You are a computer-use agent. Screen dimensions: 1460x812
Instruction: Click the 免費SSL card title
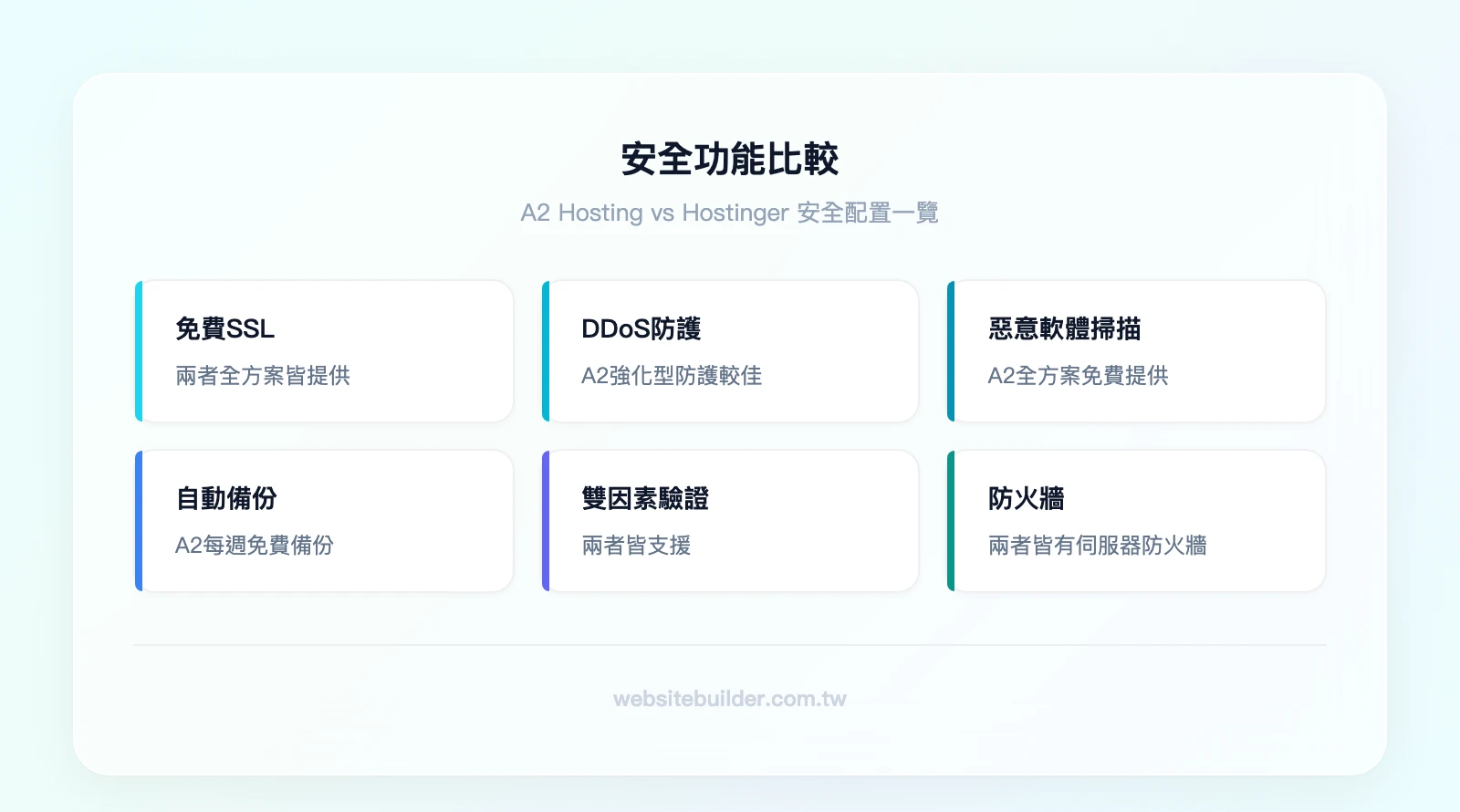pyautogui.click(x=225, y=328)
